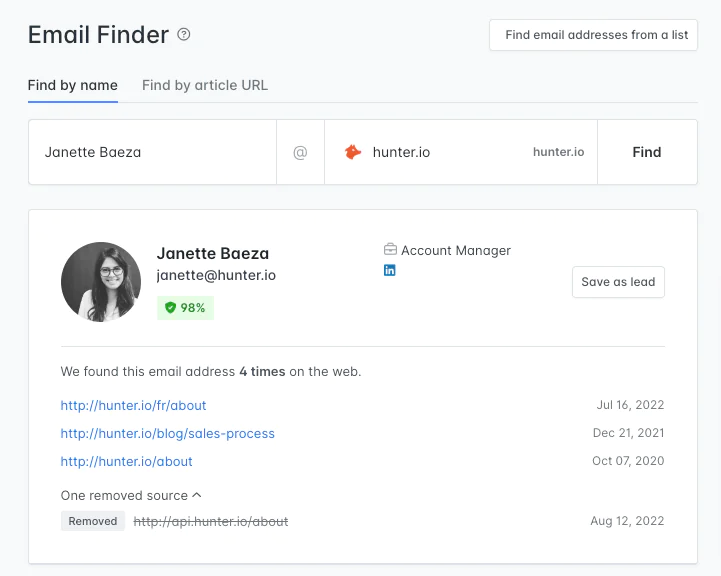Click the briefcase icon beside Account Manager

pos(390,249)
